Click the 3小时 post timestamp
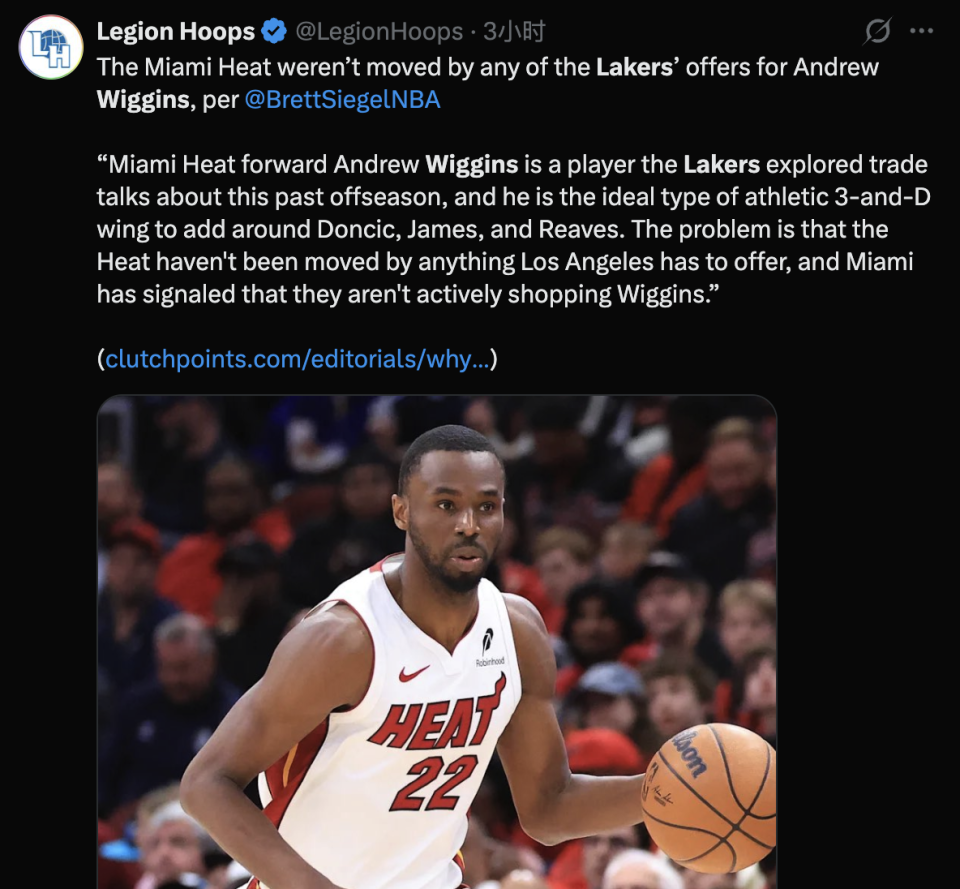This screenshot has height=889, width=960. (x=514, y=31)
